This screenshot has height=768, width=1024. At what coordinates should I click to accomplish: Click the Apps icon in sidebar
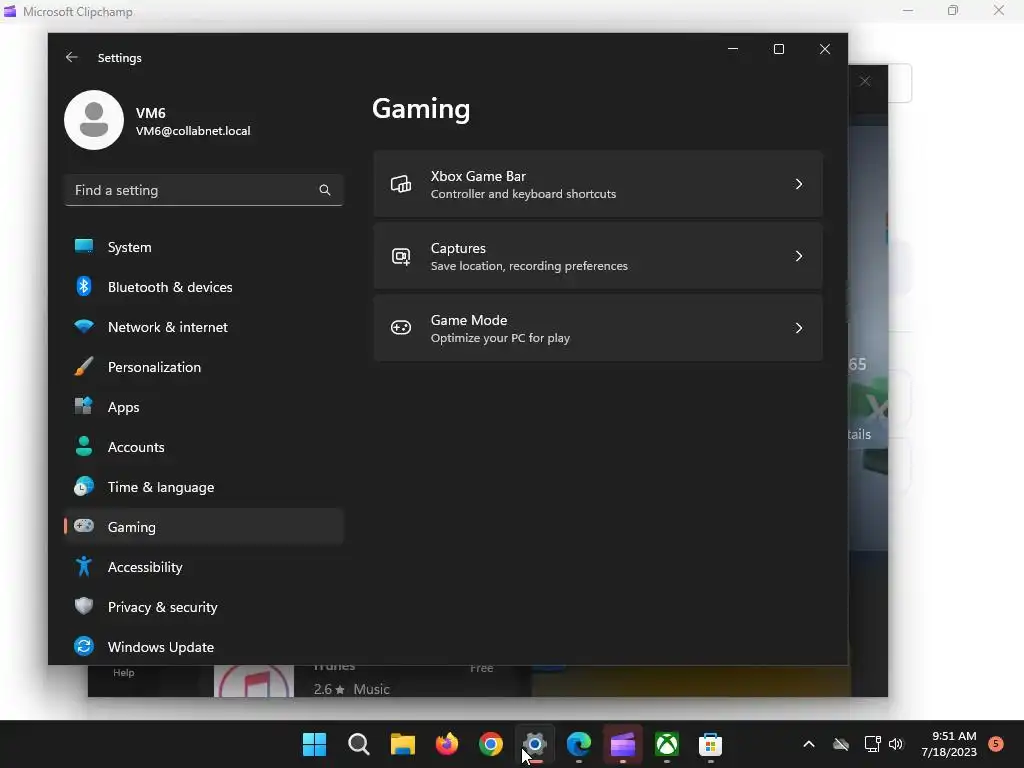pos(84,406)
